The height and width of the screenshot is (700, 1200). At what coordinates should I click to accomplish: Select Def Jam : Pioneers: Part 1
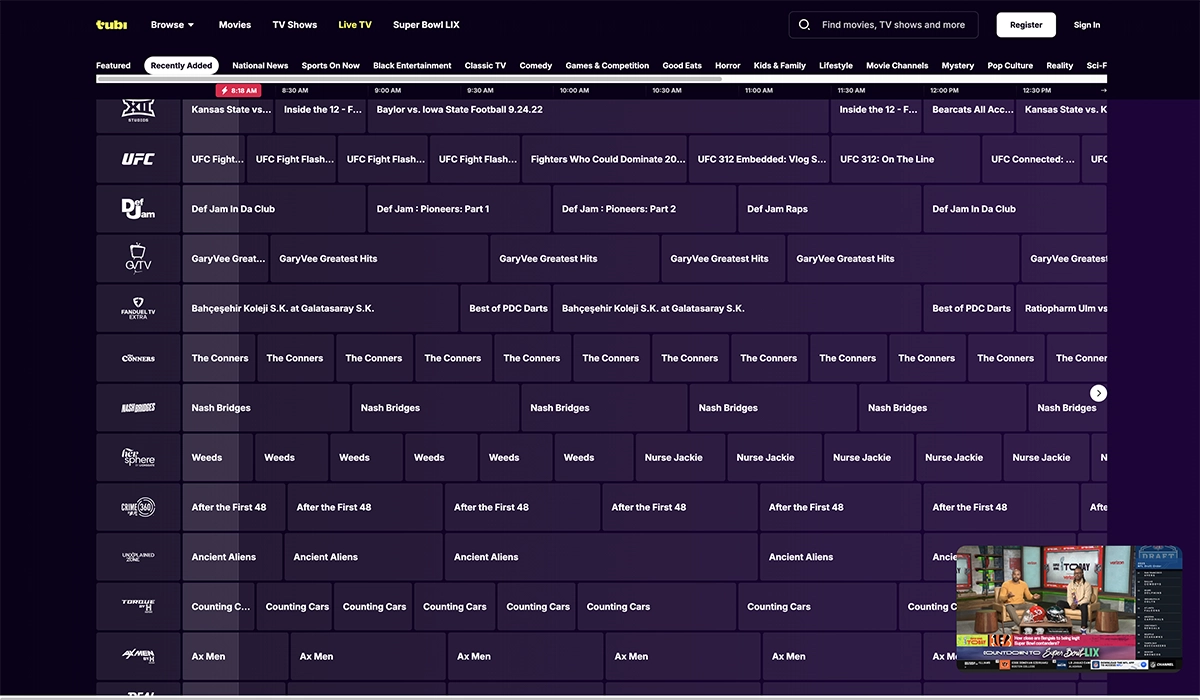(459, 209)
